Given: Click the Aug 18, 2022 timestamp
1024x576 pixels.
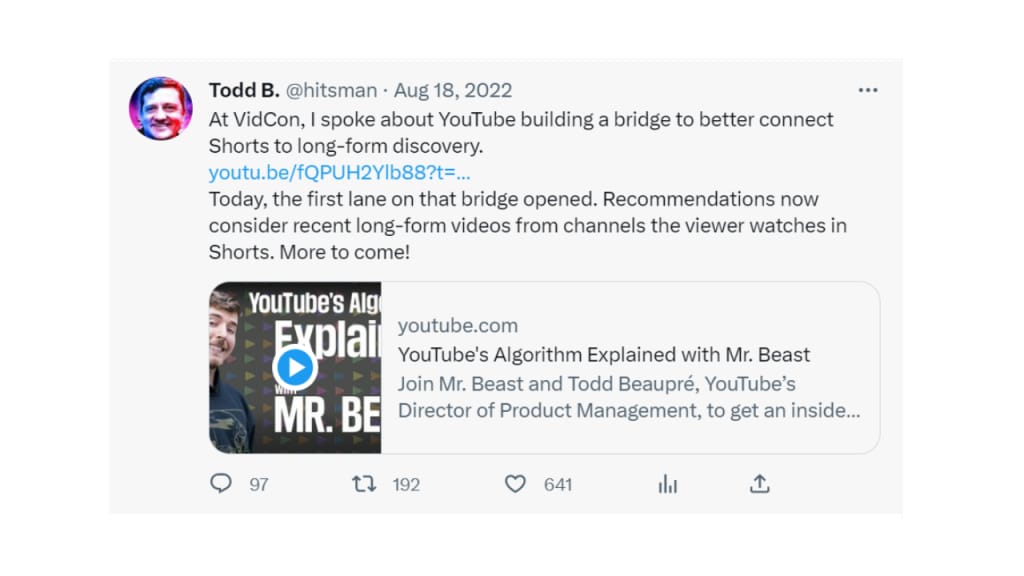Looking at the screenshot, I should (x=452, y=90).
